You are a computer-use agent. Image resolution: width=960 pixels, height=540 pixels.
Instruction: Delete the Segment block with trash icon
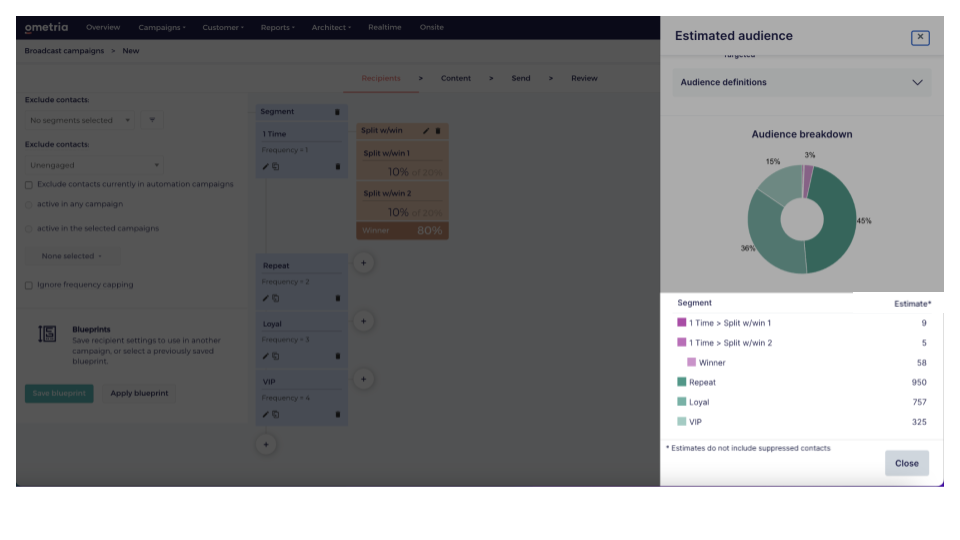click(x=337, y=112)
